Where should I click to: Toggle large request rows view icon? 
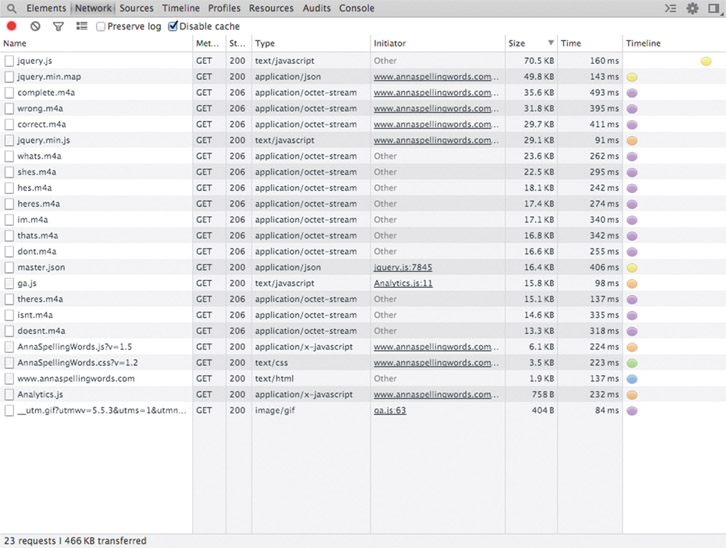coord(82,26)
